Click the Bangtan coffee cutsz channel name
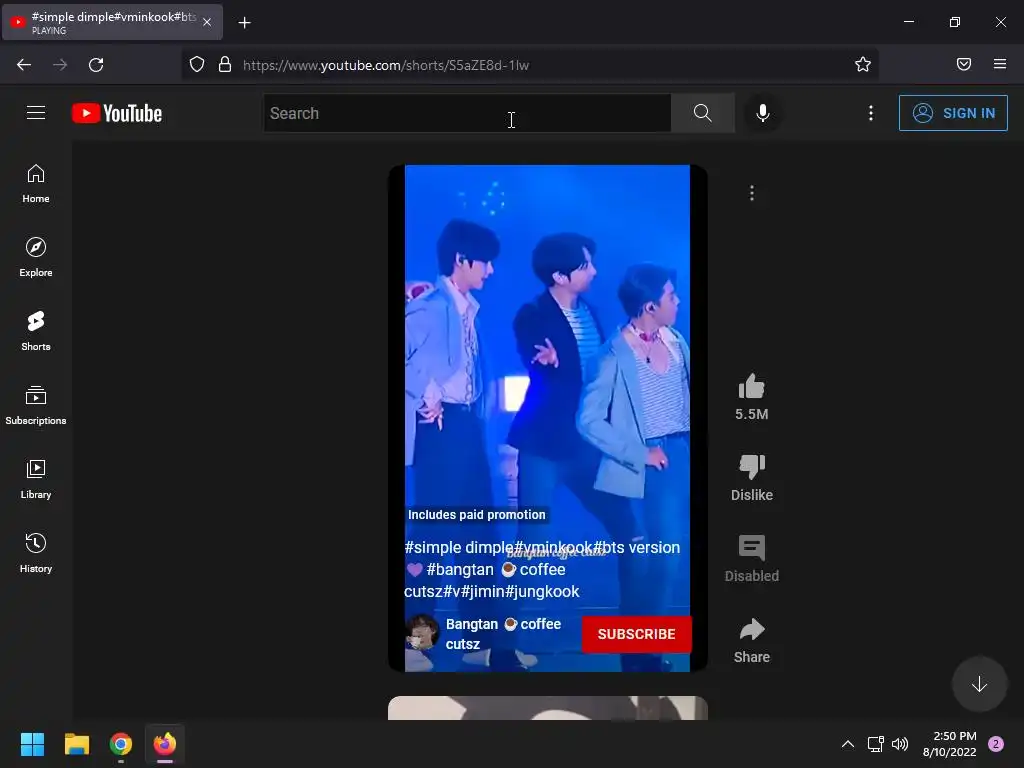Image resolution: width=1024 pixels, height=768 pixels. coord(503,633)
